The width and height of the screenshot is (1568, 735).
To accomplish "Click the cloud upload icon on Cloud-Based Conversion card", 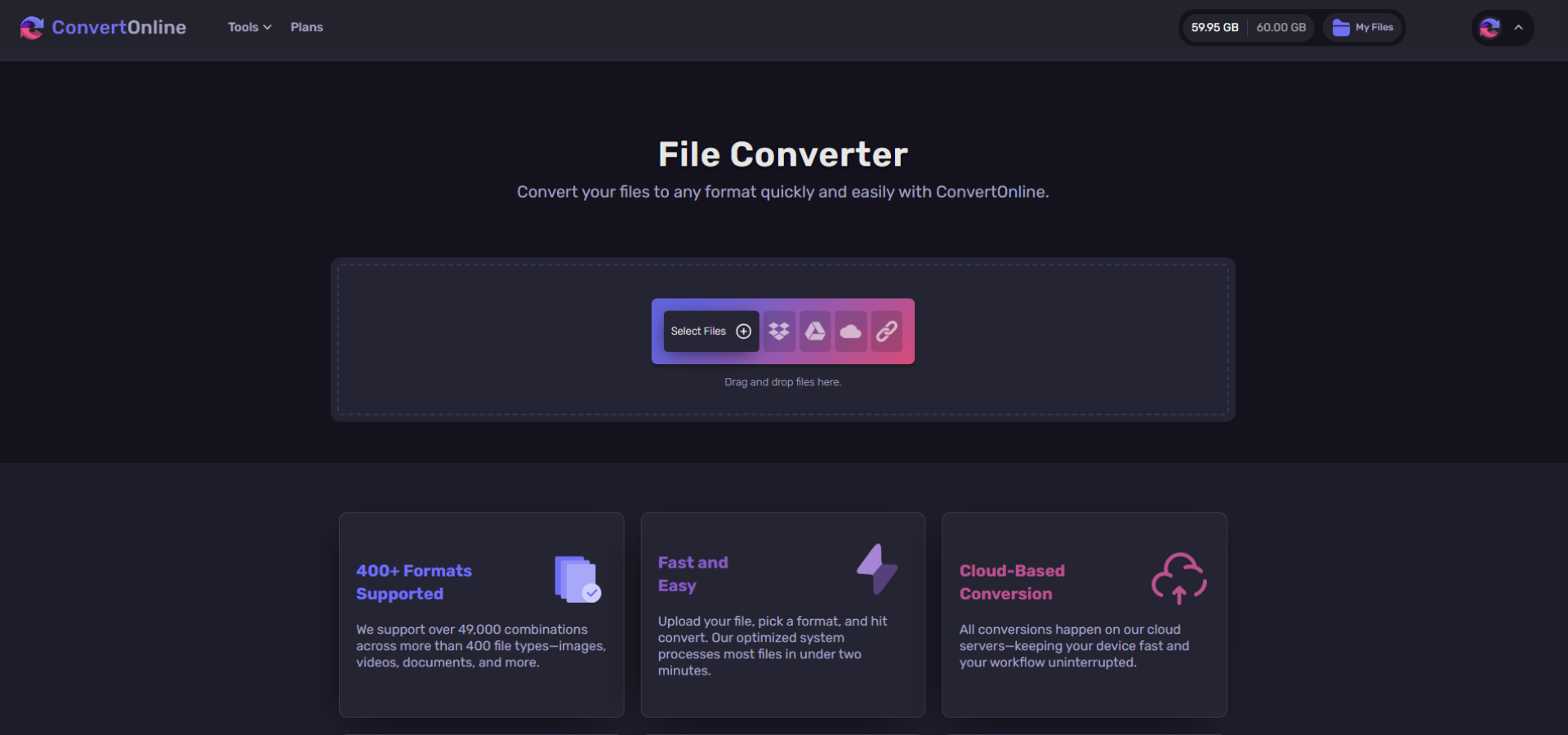I will click(1178, 578).
